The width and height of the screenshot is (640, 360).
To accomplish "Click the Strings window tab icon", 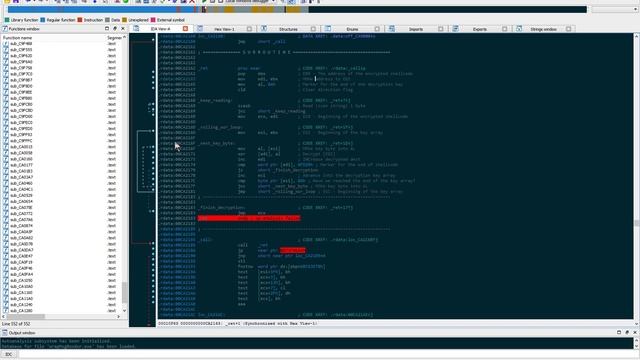I will 519,29.
